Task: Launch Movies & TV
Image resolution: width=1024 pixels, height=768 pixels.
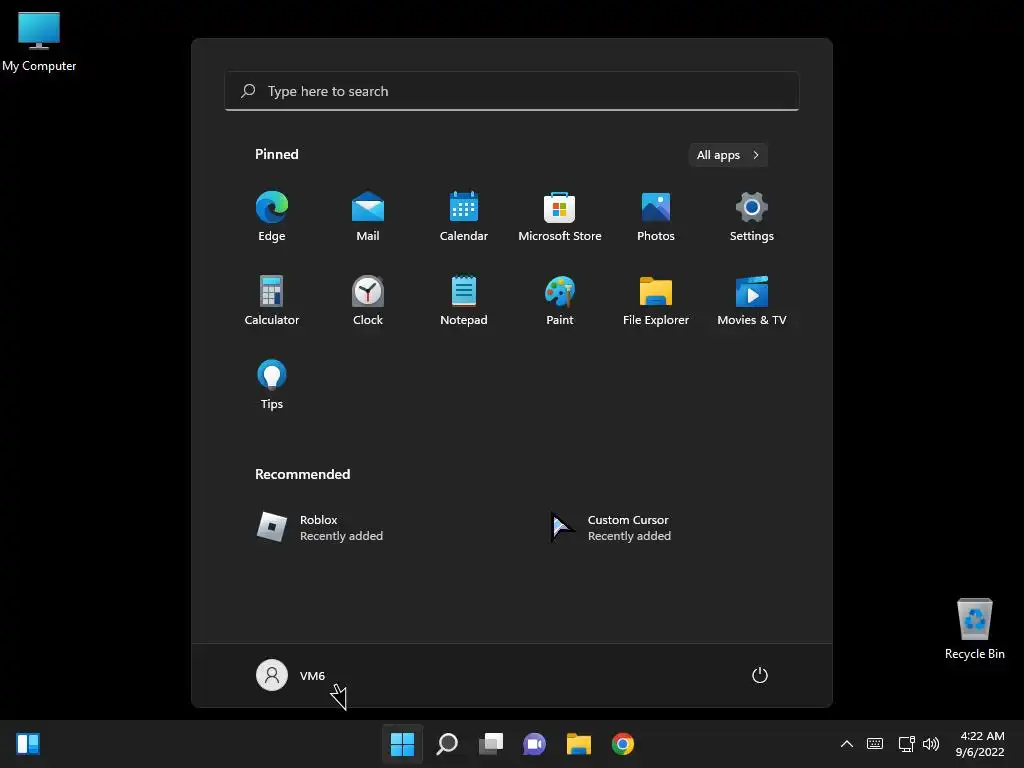Action: pyautogui.click(x=752, y=300)
